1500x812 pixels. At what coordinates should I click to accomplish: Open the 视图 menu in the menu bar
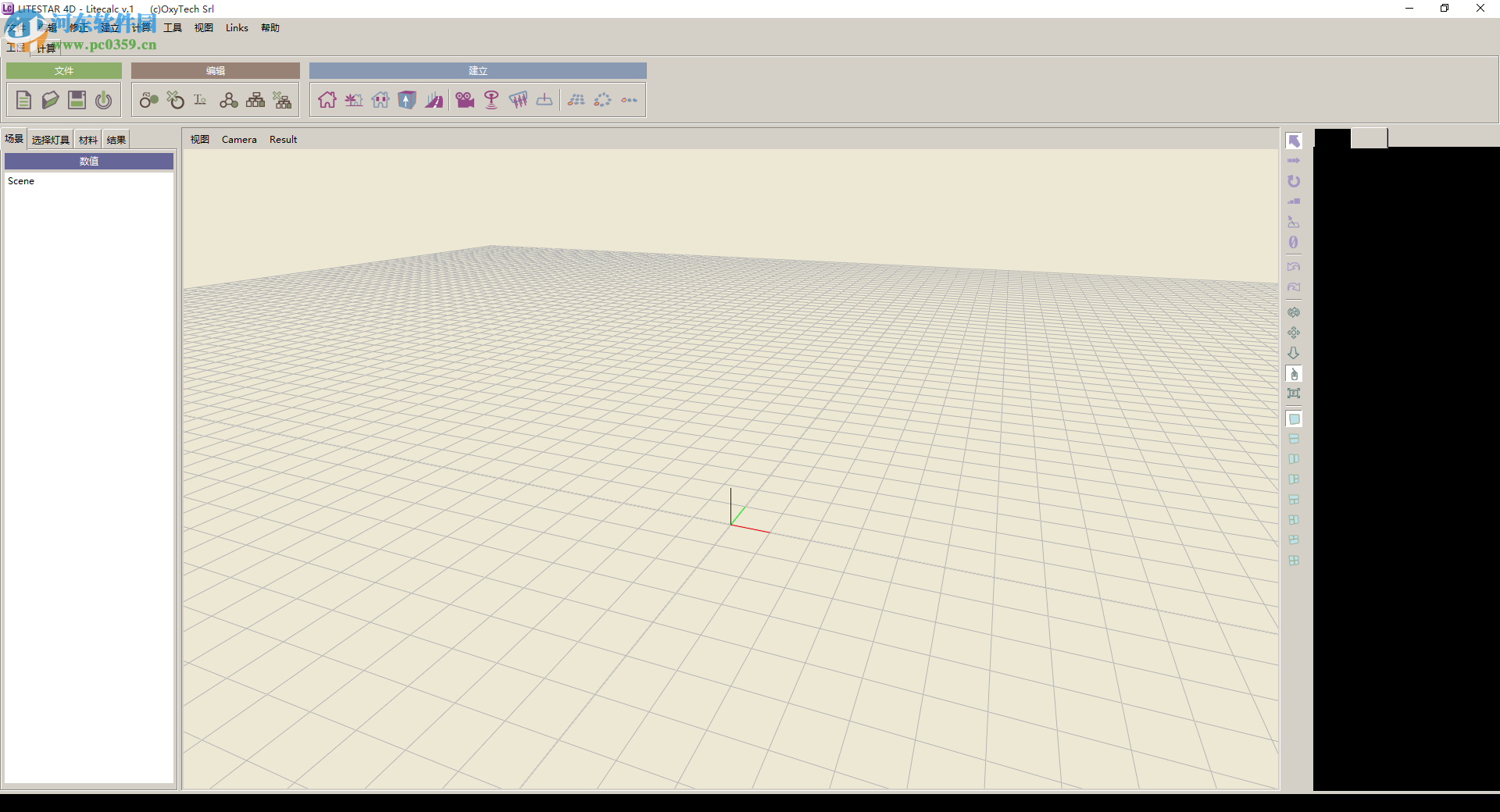pos(202,27)
